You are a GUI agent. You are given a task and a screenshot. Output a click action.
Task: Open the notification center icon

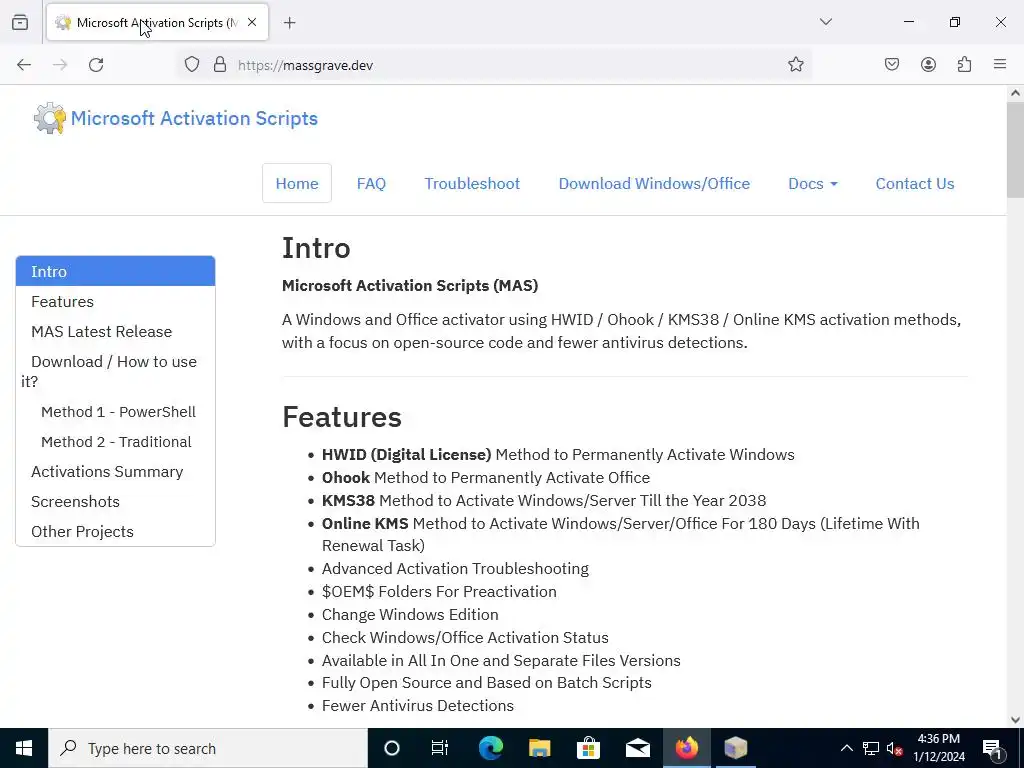tap(992, 748)
